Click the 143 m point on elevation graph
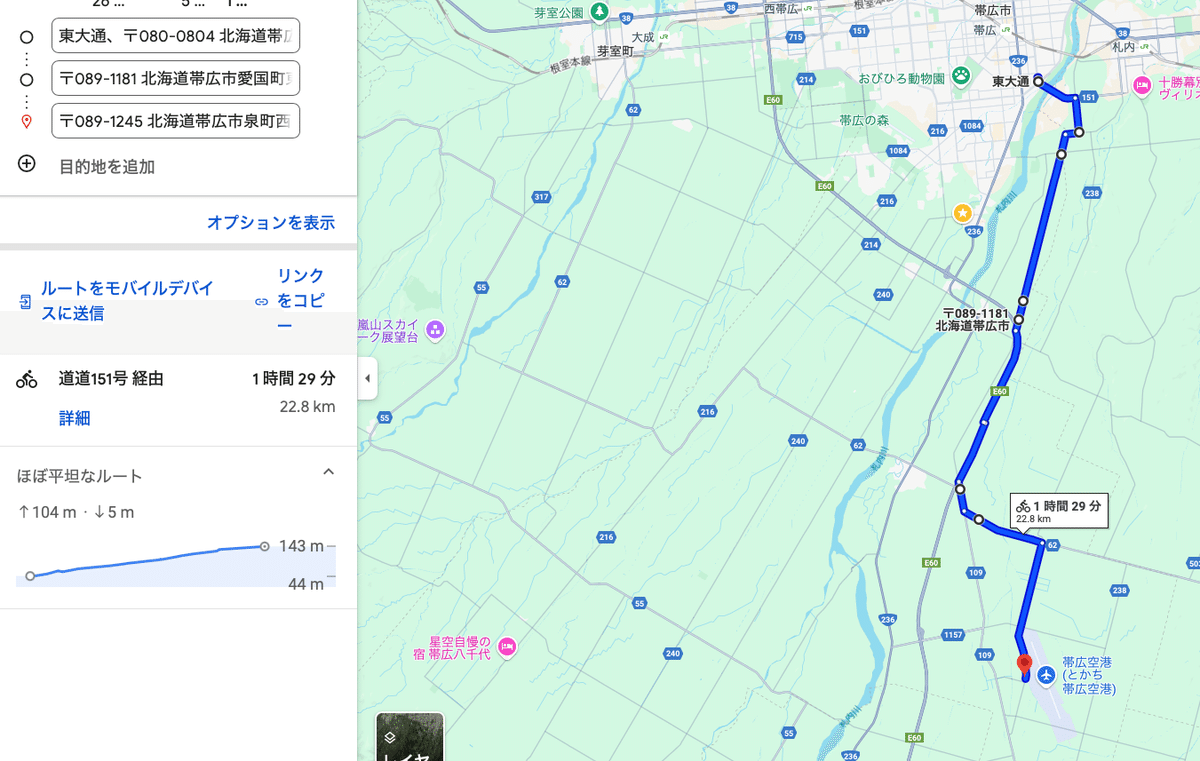This screenshot has width=1200, height=761. 263,546
